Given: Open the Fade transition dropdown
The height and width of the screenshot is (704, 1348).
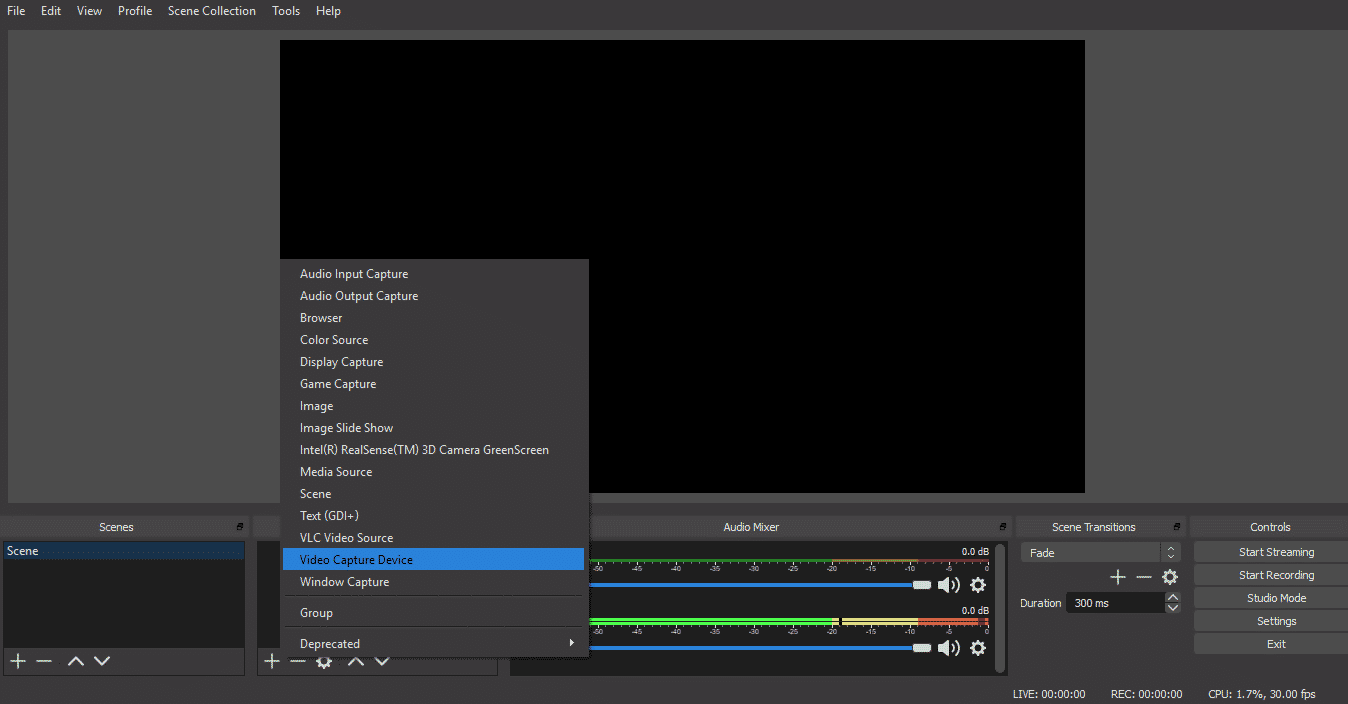Looking at the screenshot, I should point(1100,552).
